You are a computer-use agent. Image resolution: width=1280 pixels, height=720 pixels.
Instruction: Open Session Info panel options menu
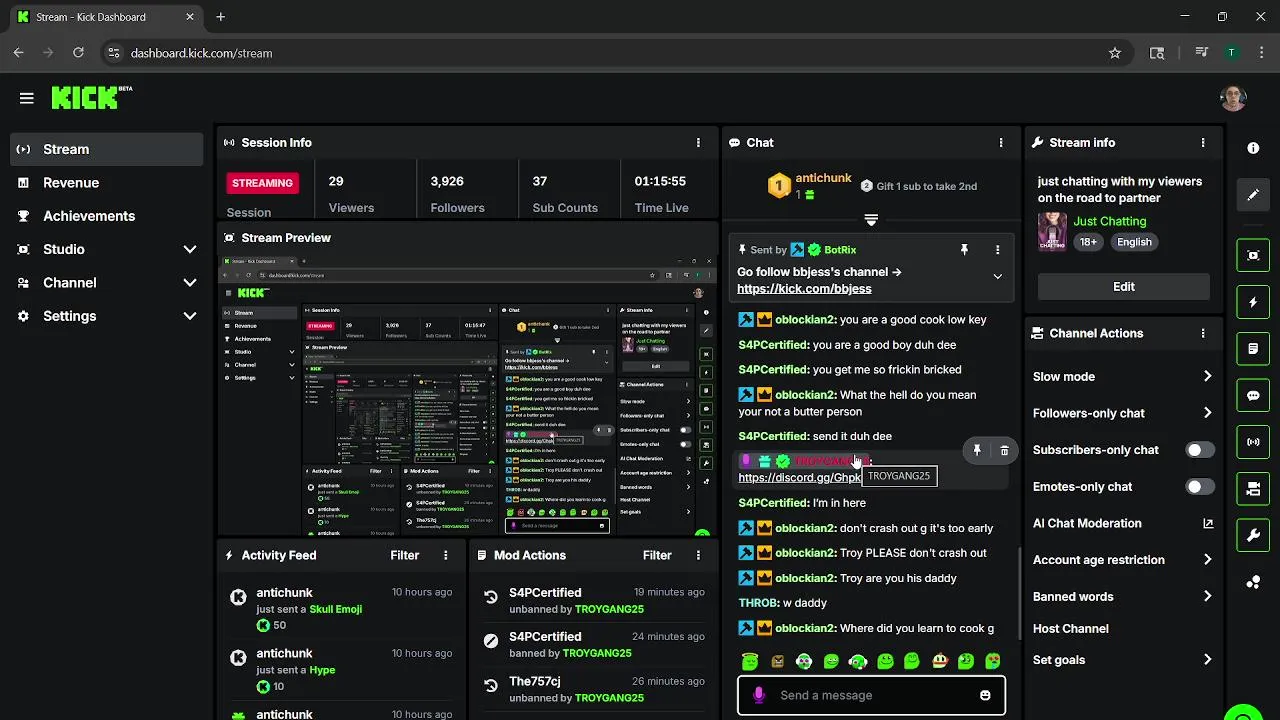(x=698, y=143)
